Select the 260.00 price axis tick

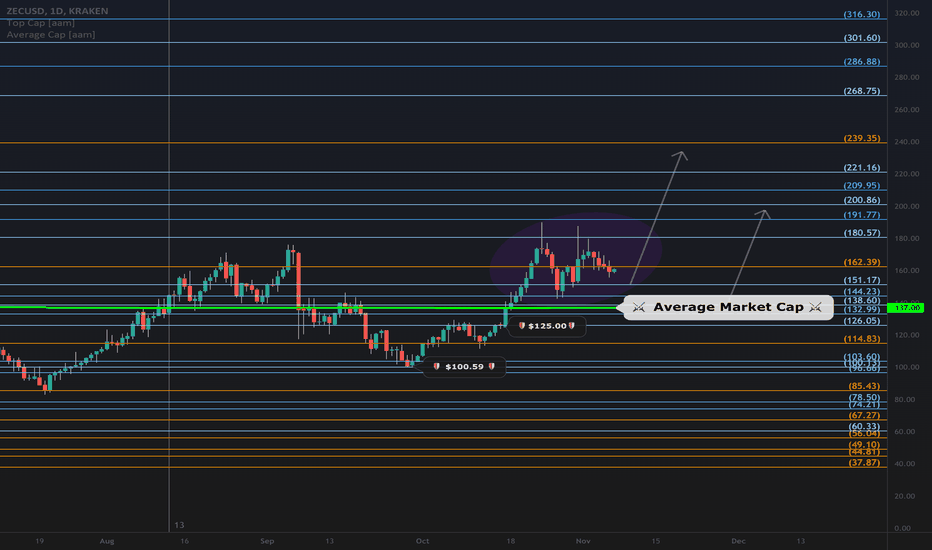click(x=906, y=110)
